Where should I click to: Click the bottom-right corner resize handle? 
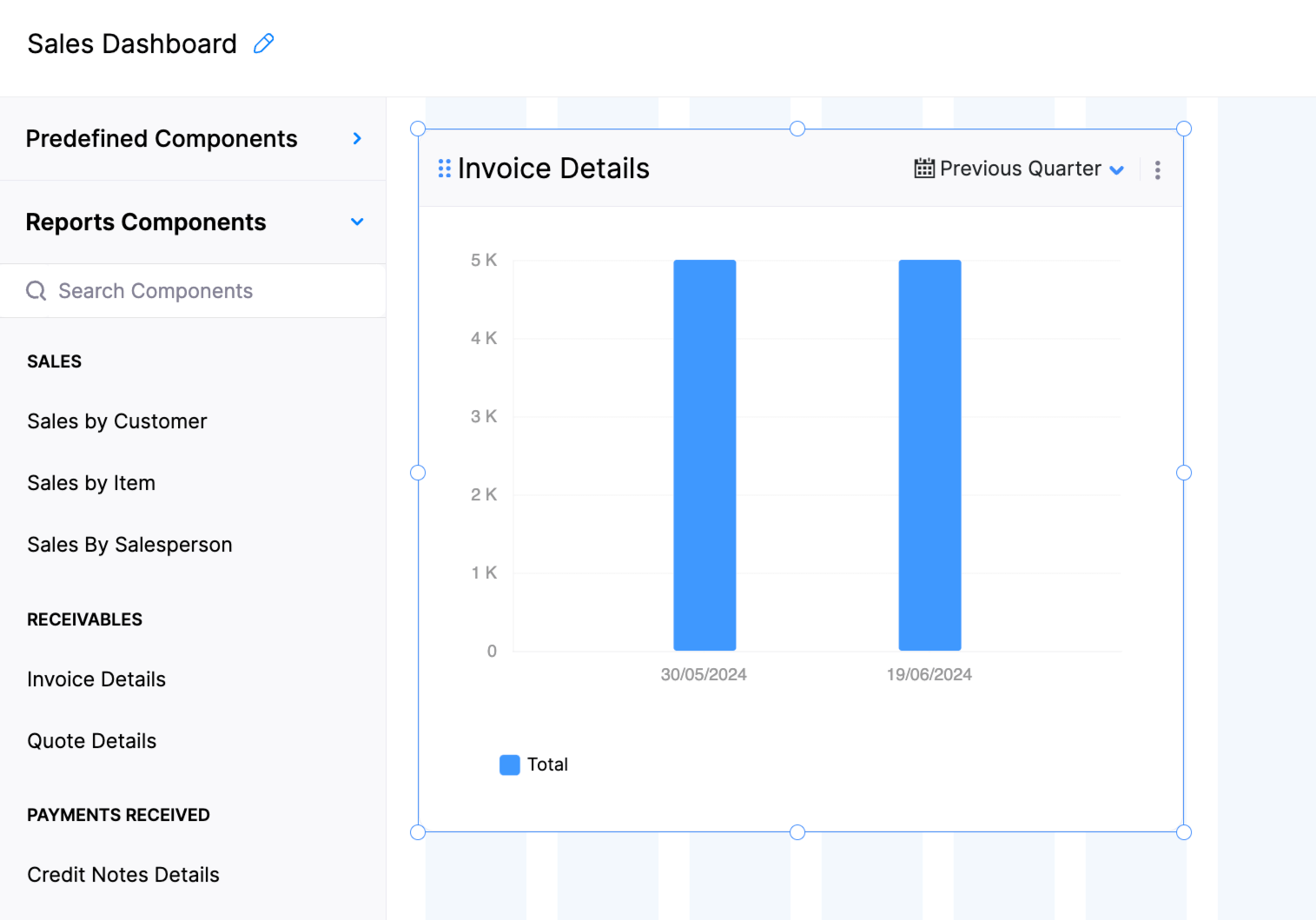point(1183,832)
